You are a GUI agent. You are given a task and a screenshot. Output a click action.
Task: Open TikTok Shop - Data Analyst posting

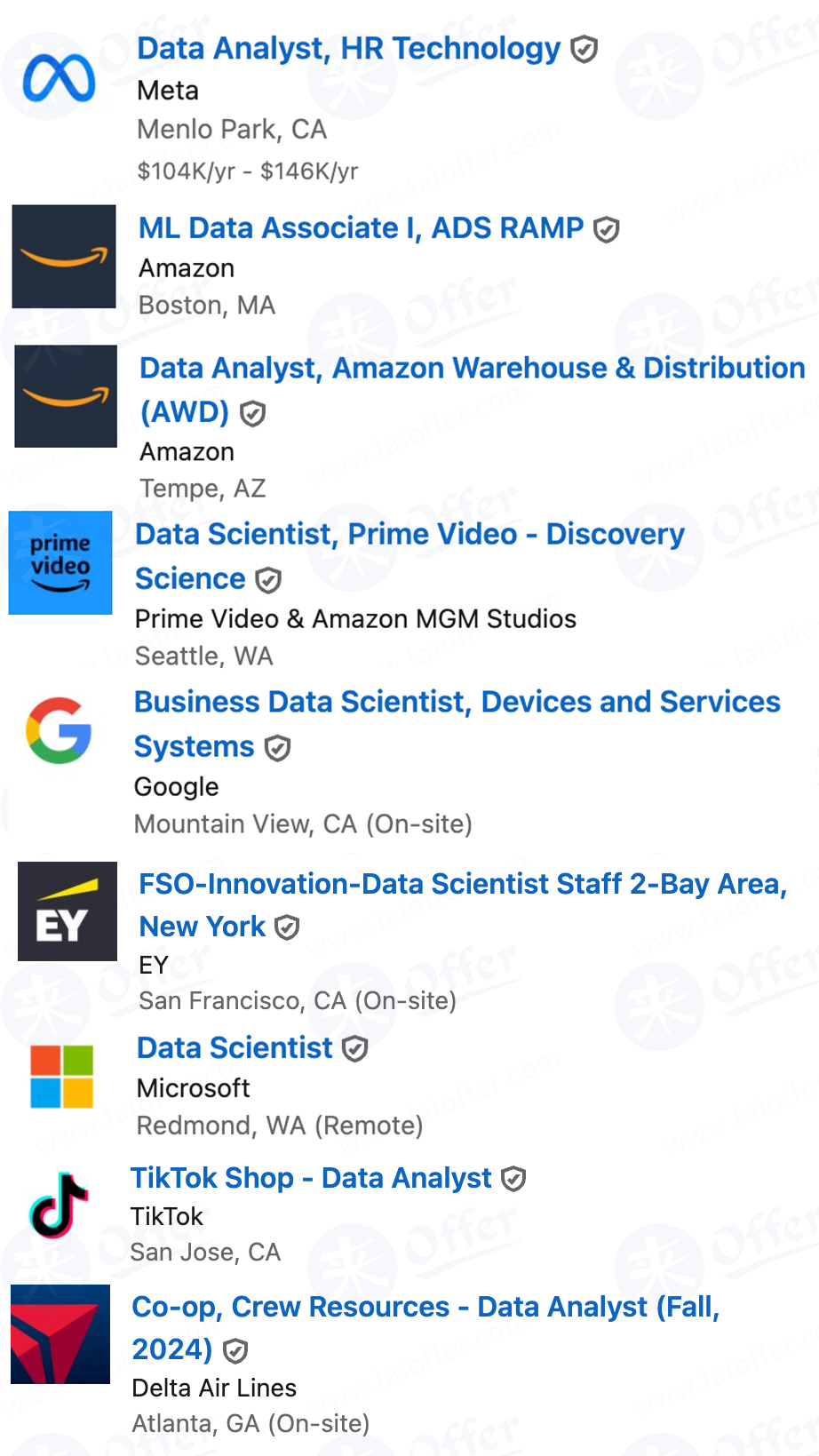[311, 1178]
